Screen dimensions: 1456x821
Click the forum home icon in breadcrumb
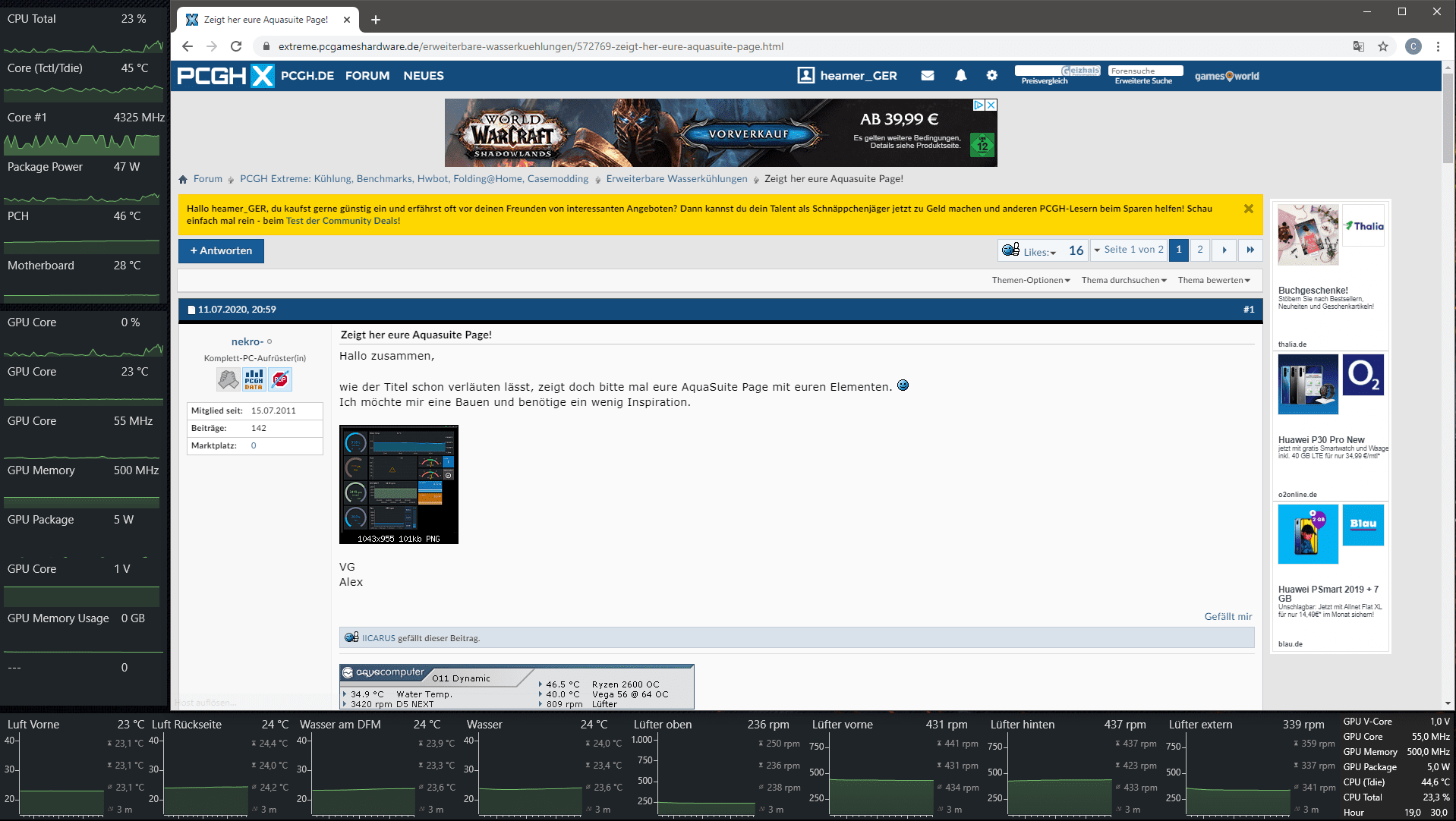coord(183,179)
